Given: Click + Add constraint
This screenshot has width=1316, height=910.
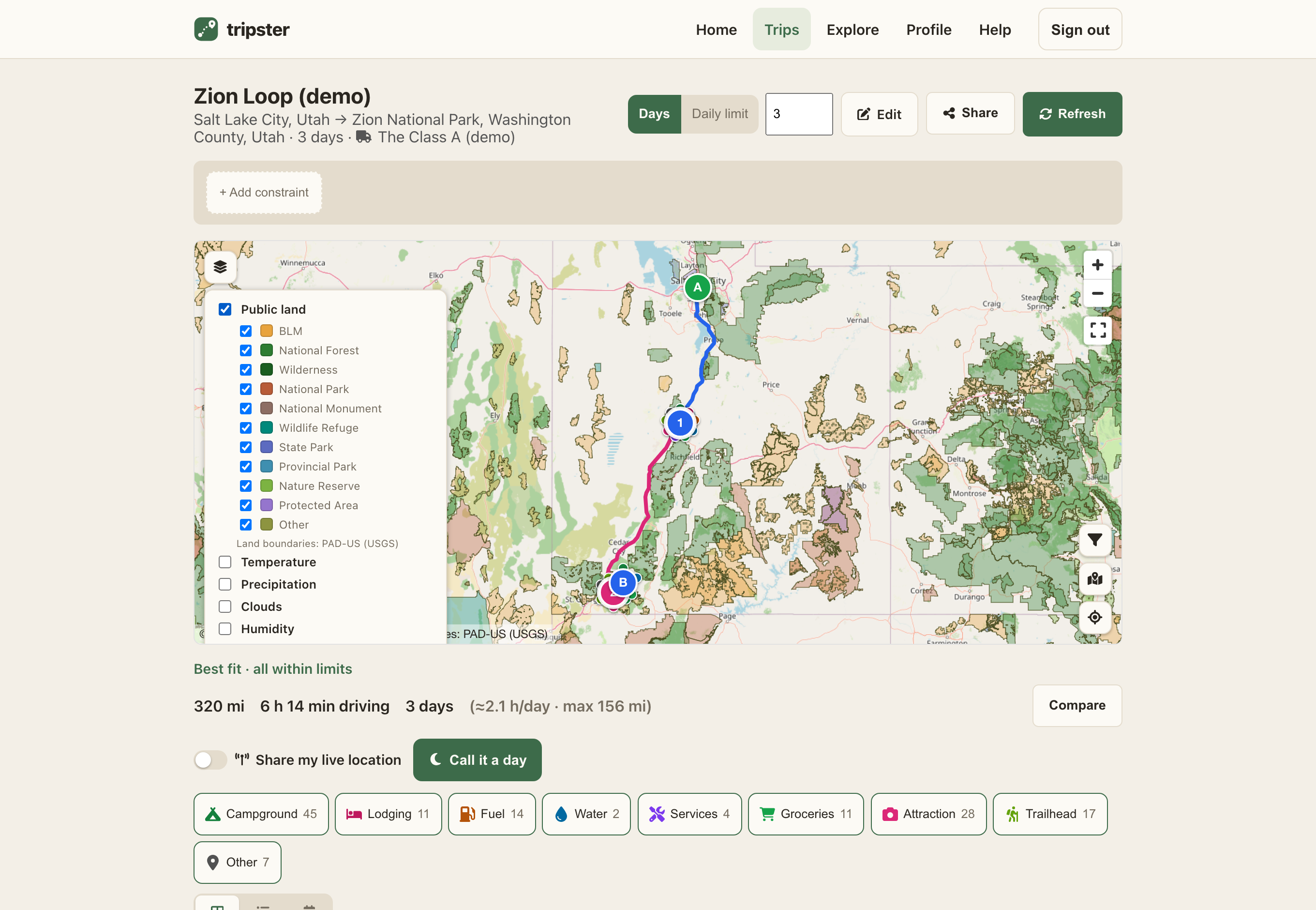Looking at the screenshot, I should click(264, 193).
